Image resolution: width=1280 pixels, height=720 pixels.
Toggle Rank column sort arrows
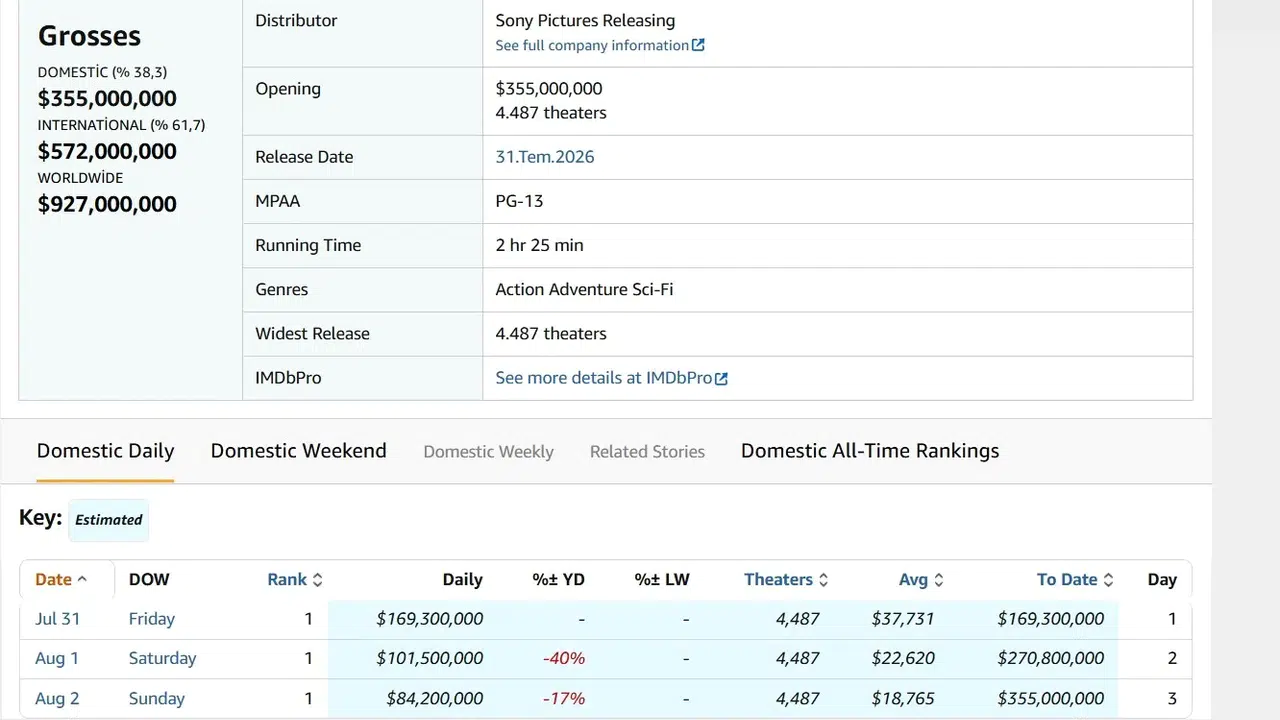(x=318, y=580)
